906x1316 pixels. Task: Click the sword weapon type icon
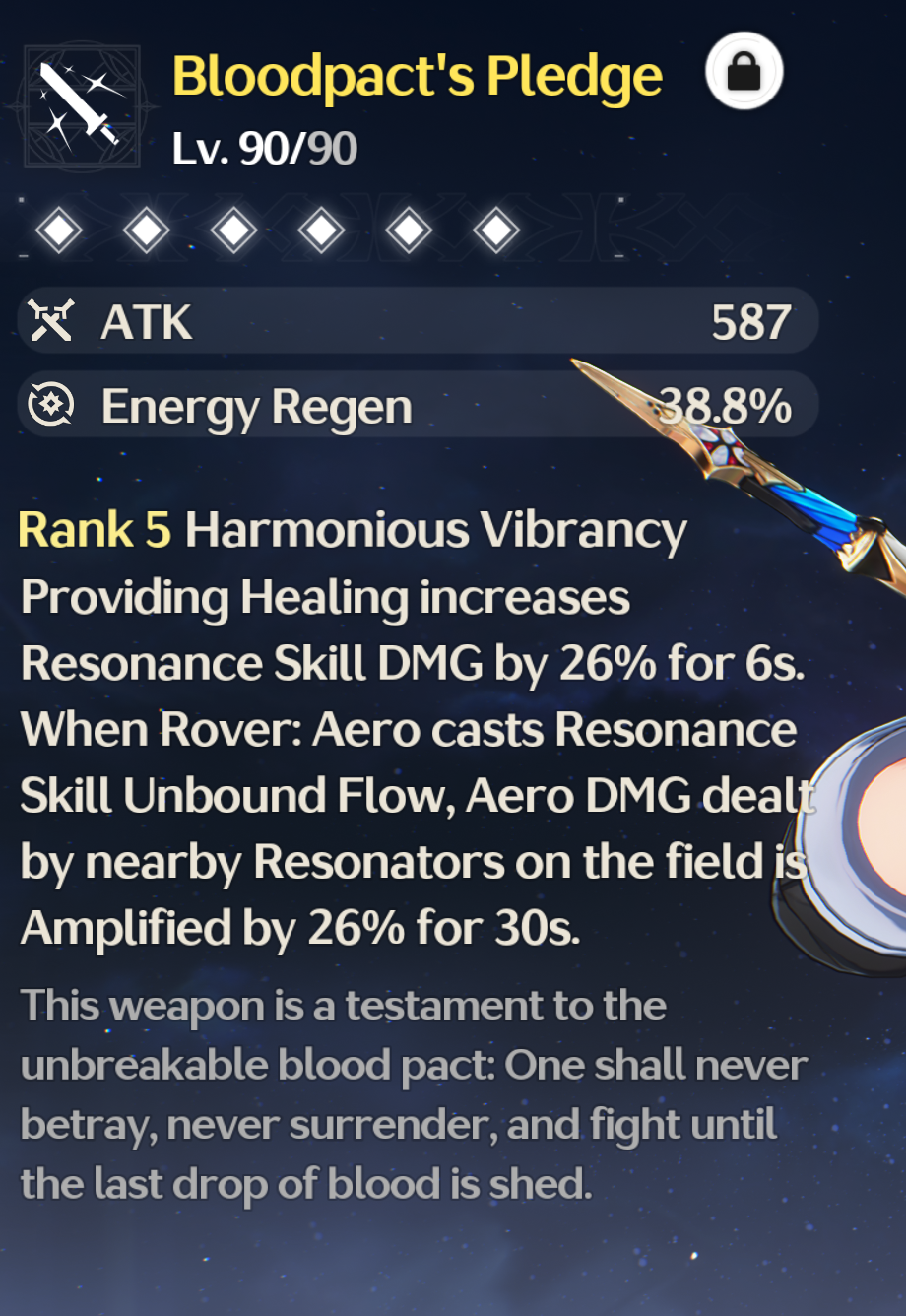pyautogui.click(x=83, y=105)
